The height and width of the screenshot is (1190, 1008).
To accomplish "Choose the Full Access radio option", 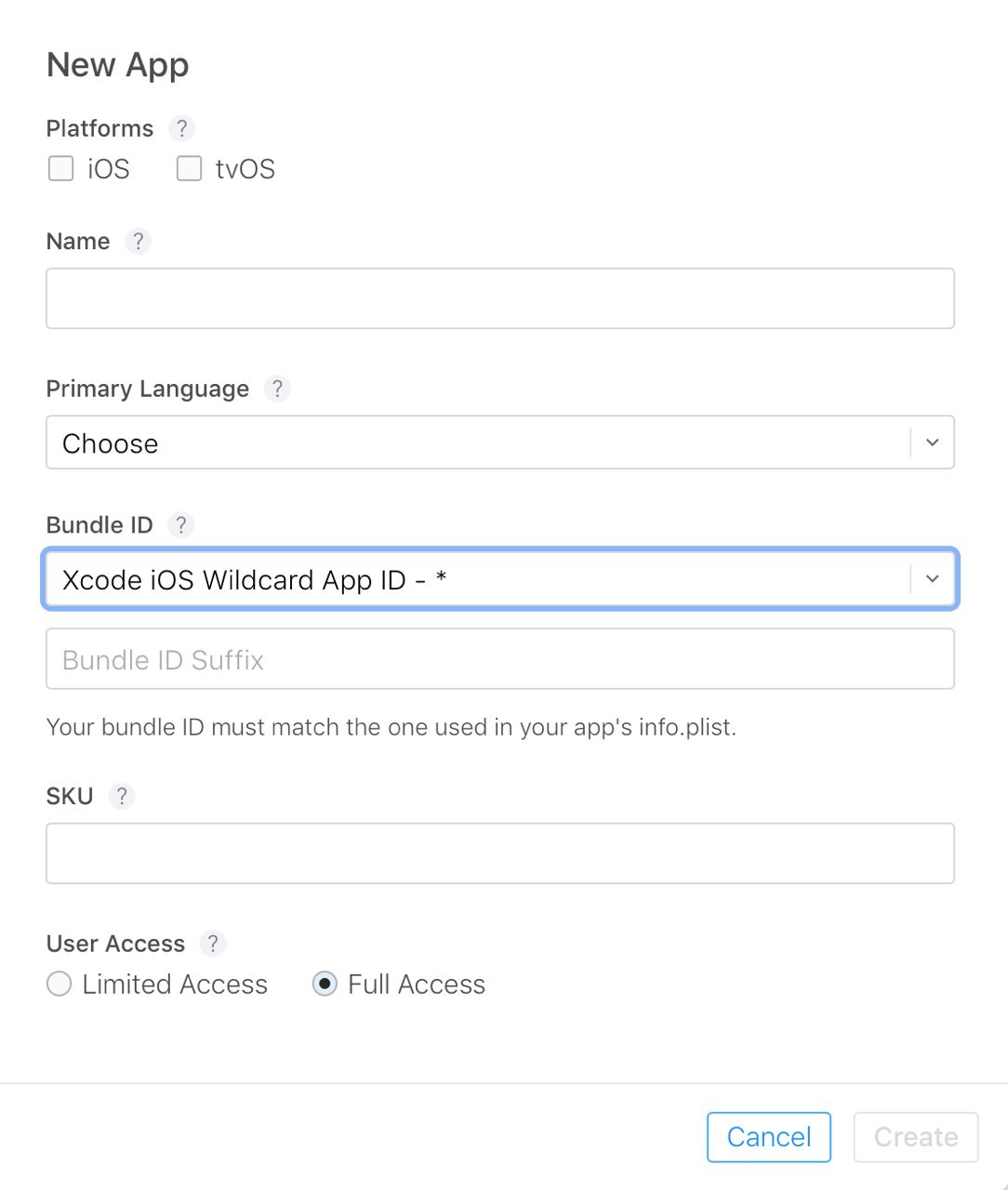I will pyautogui.click(x=325, y=984).
